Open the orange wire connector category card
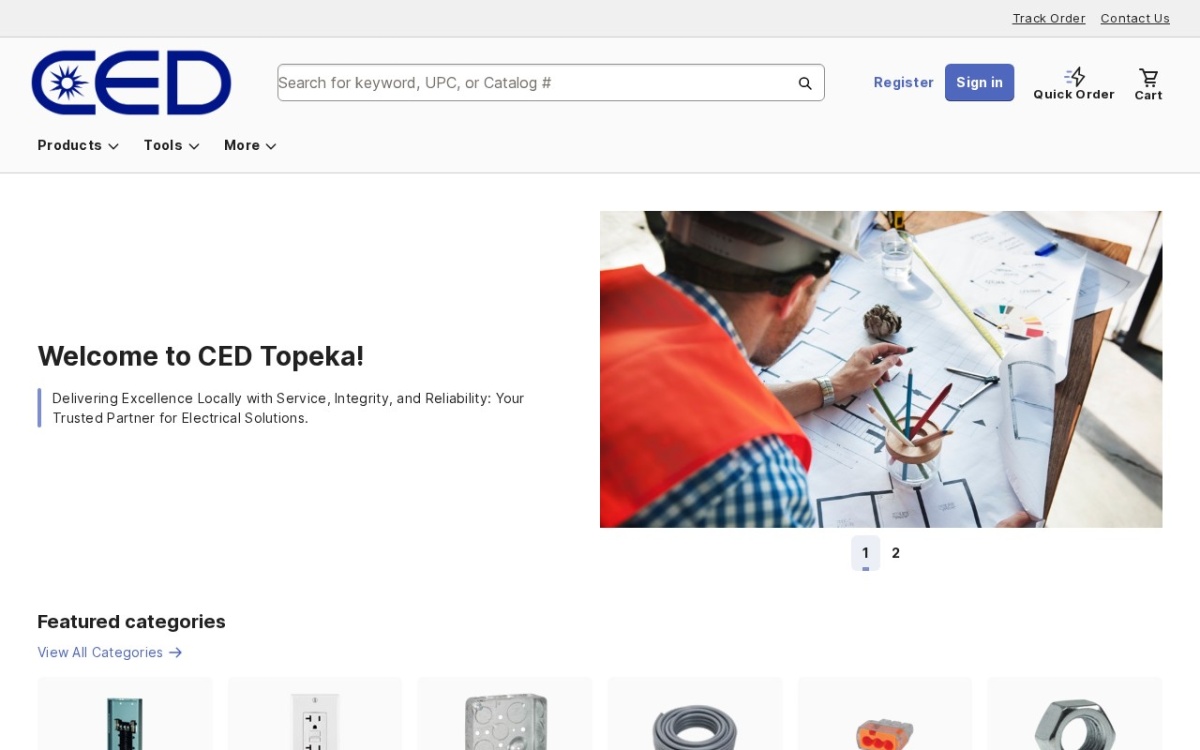Viewport: 1200px width, 750px height. click(x=885, y=714)
